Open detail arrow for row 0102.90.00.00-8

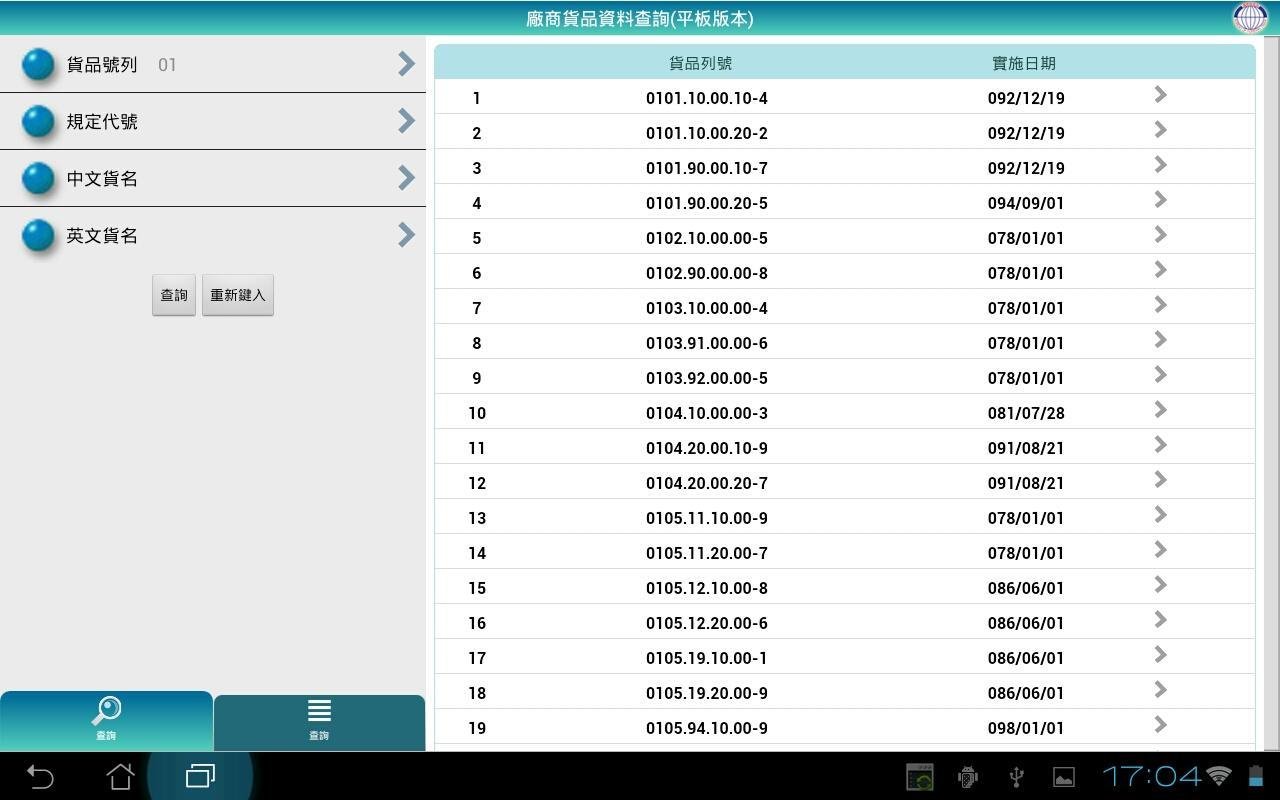click(1160, 269)
